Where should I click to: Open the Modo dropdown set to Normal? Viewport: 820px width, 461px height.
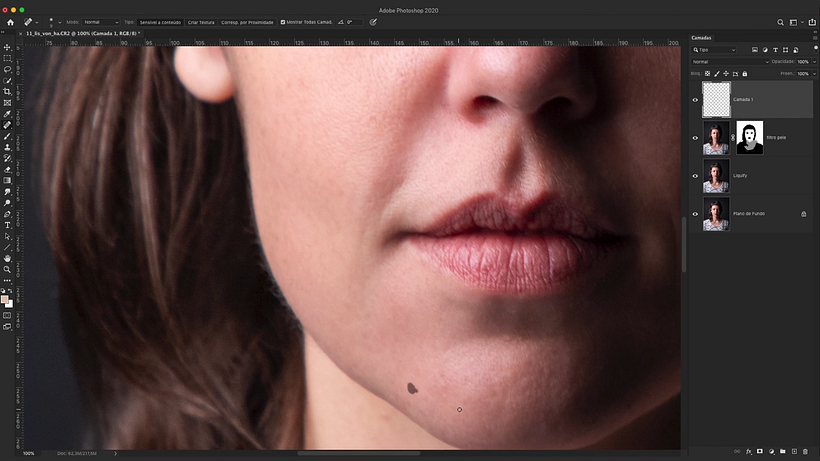tap(100, 21)
